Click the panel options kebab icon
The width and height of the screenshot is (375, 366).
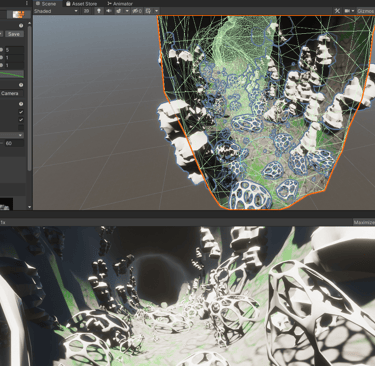pos(27,3)
